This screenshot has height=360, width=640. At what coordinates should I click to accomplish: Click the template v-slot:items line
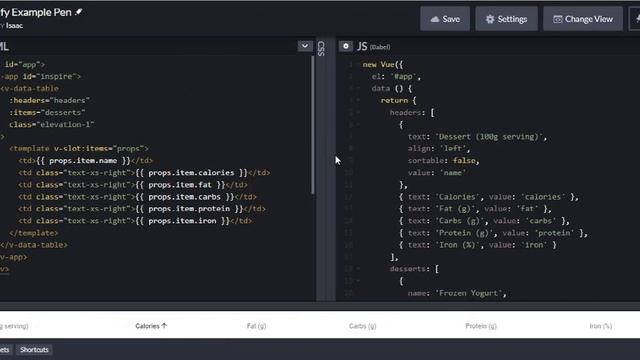[x=79, y=149]
